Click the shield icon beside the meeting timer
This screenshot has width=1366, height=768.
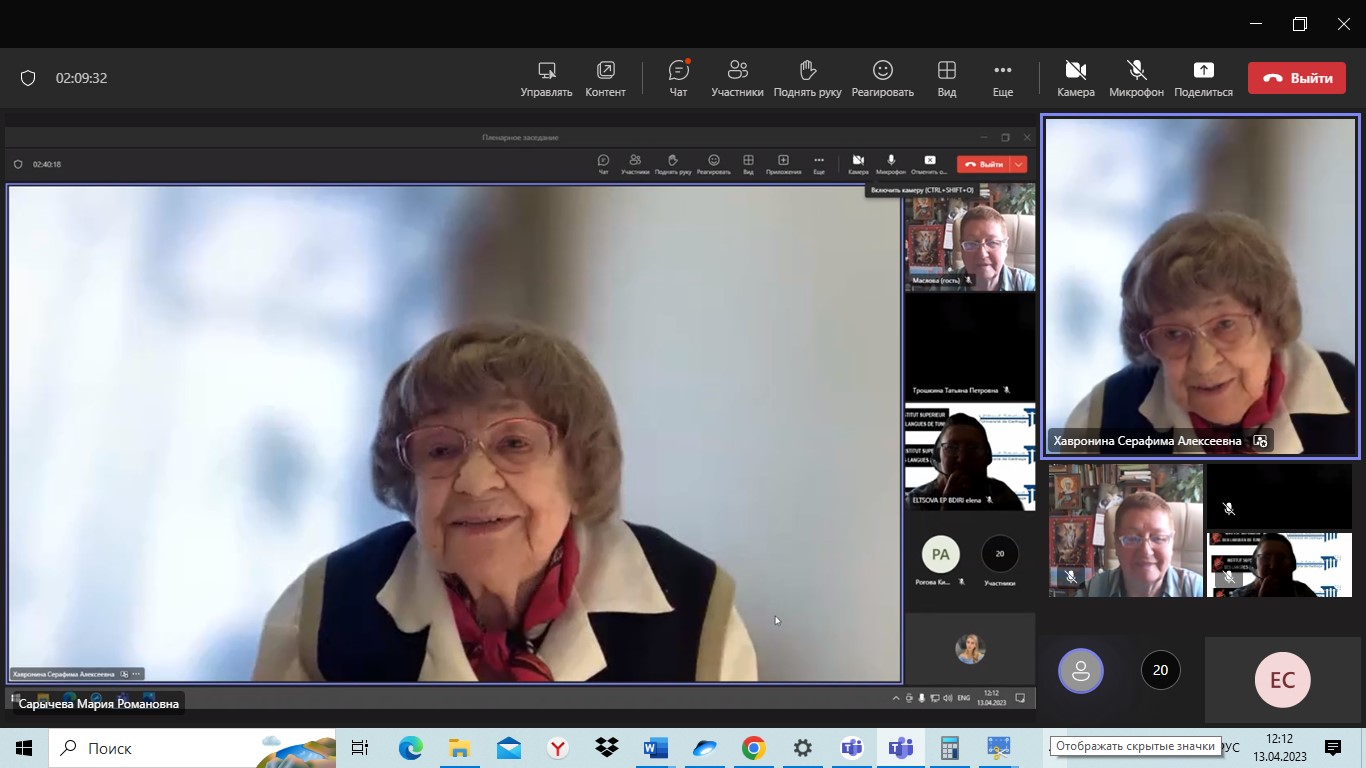28,78
